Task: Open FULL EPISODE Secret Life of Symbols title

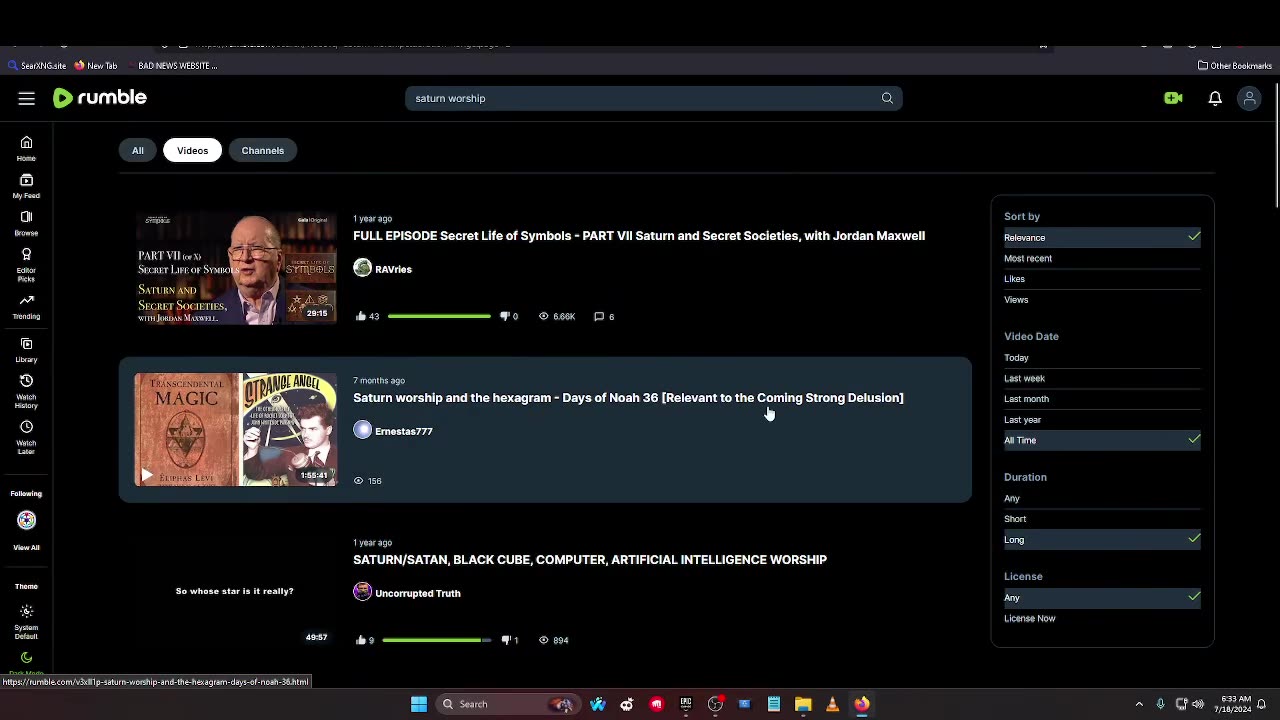Action: tap(639, 236)
